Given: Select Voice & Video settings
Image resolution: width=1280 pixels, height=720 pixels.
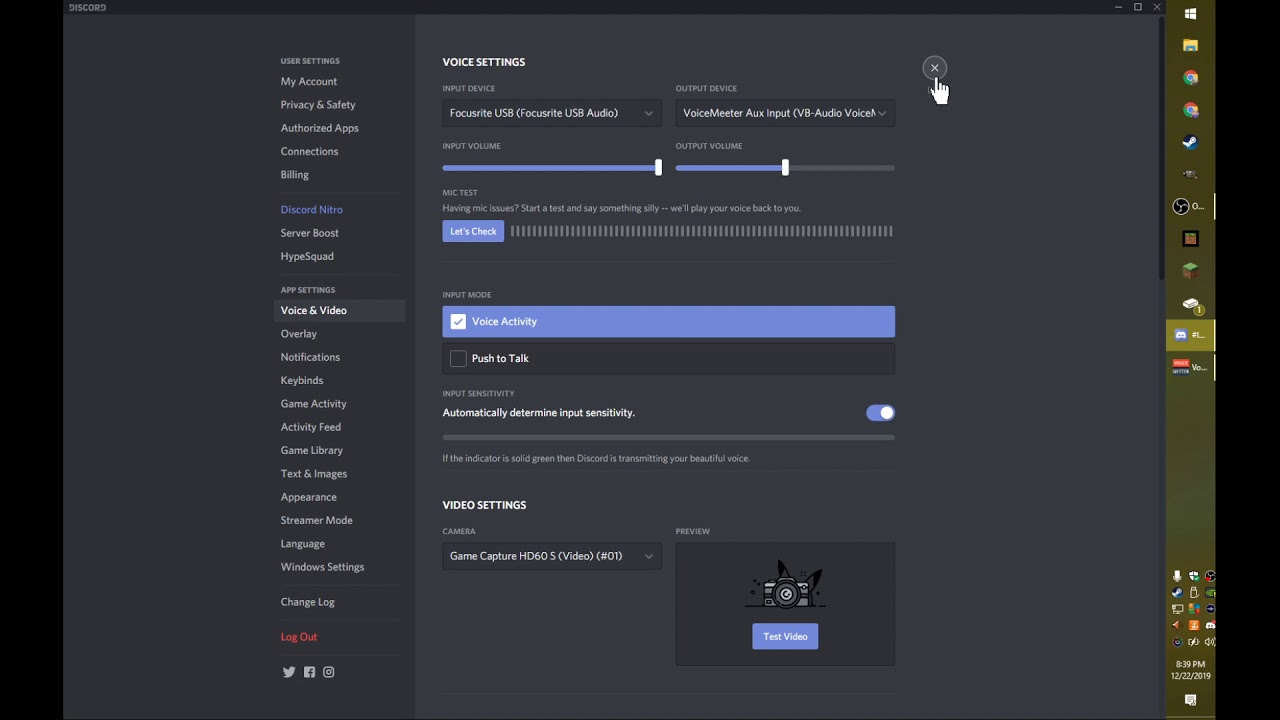Looking at the screenshot, I should (x=339, y=310).
